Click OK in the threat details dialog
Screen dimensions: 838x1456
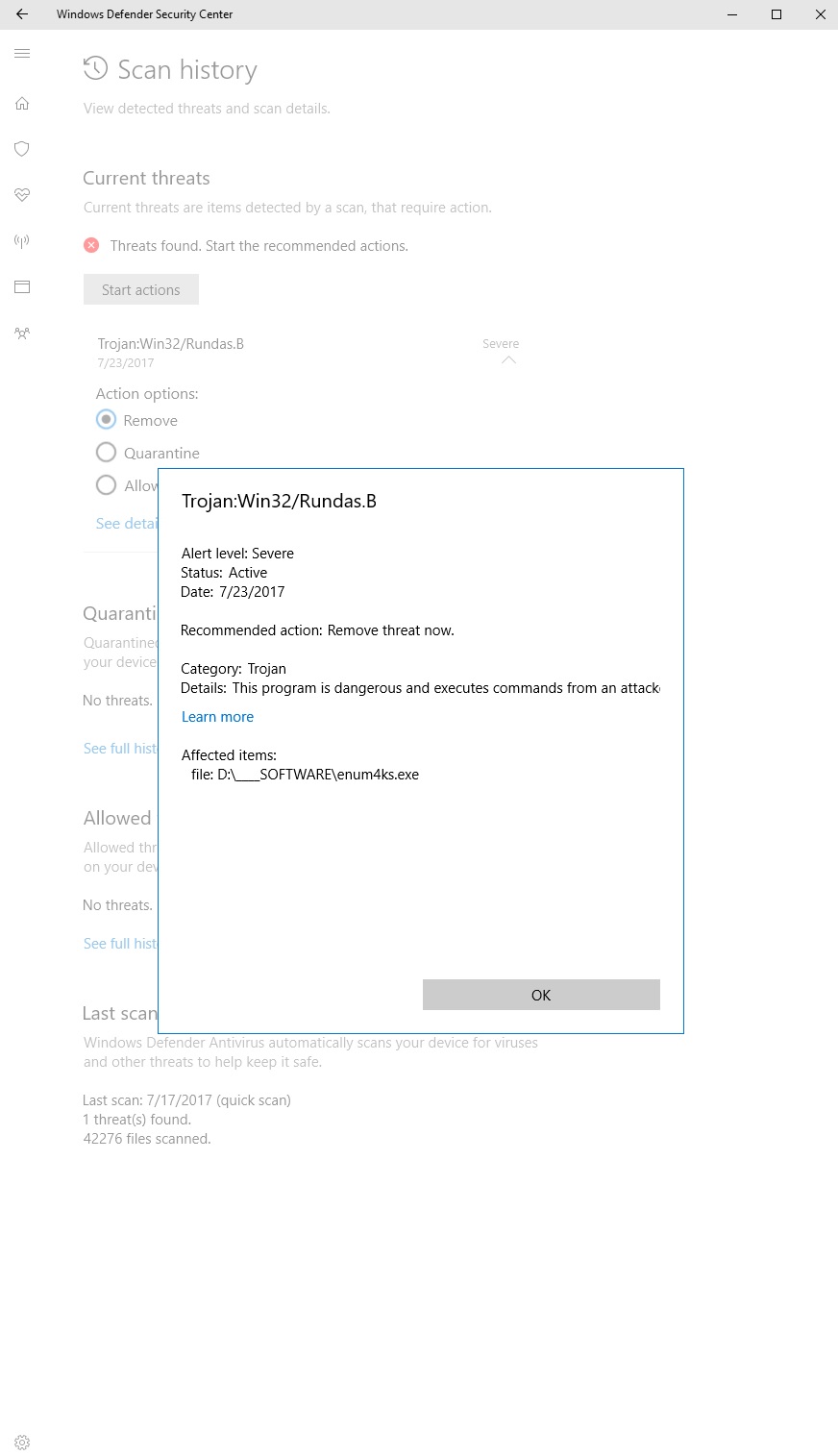(x=541, y=995)
